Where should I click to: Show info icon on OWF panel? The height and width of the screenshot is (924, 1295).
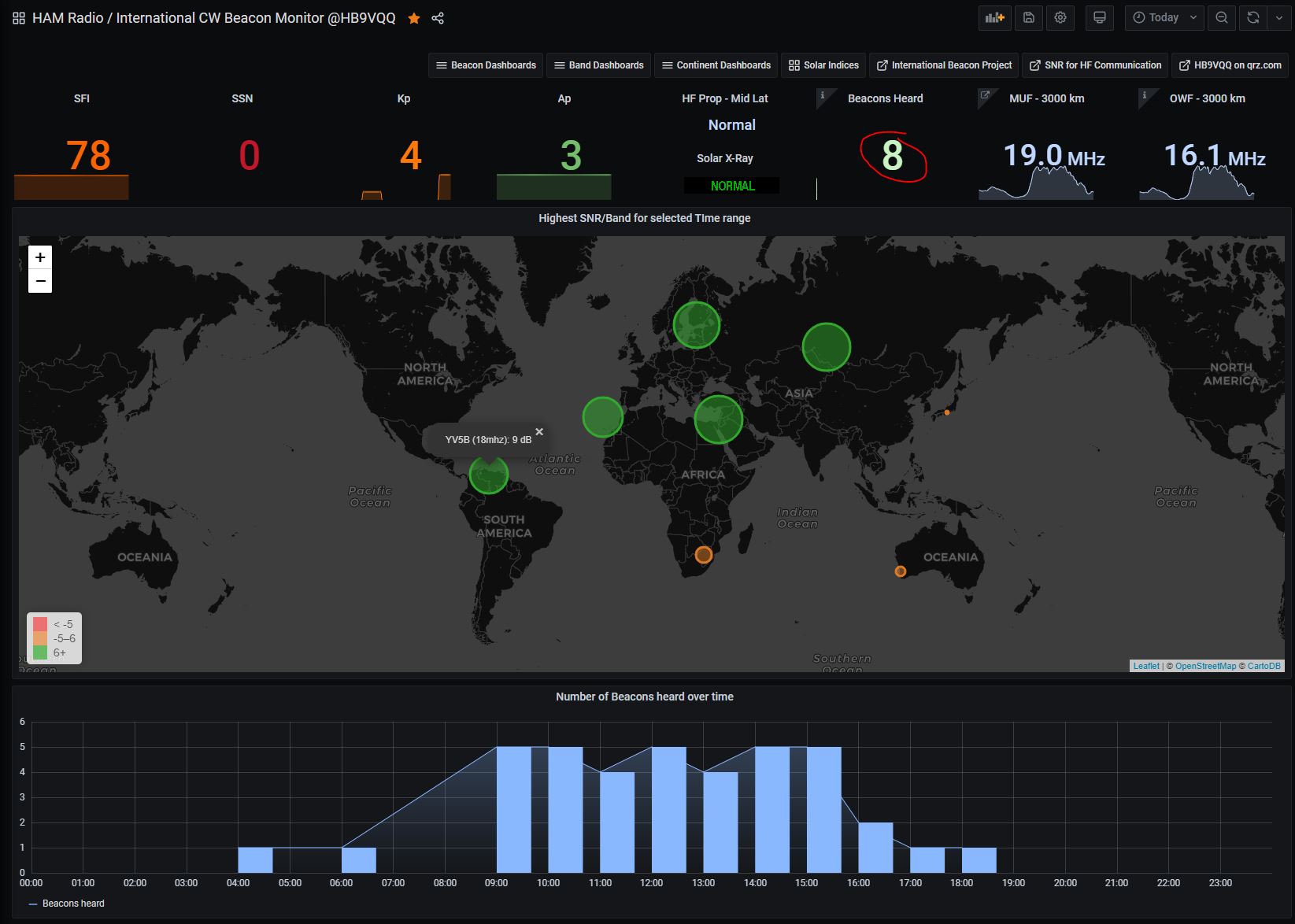pos(1145,95)
